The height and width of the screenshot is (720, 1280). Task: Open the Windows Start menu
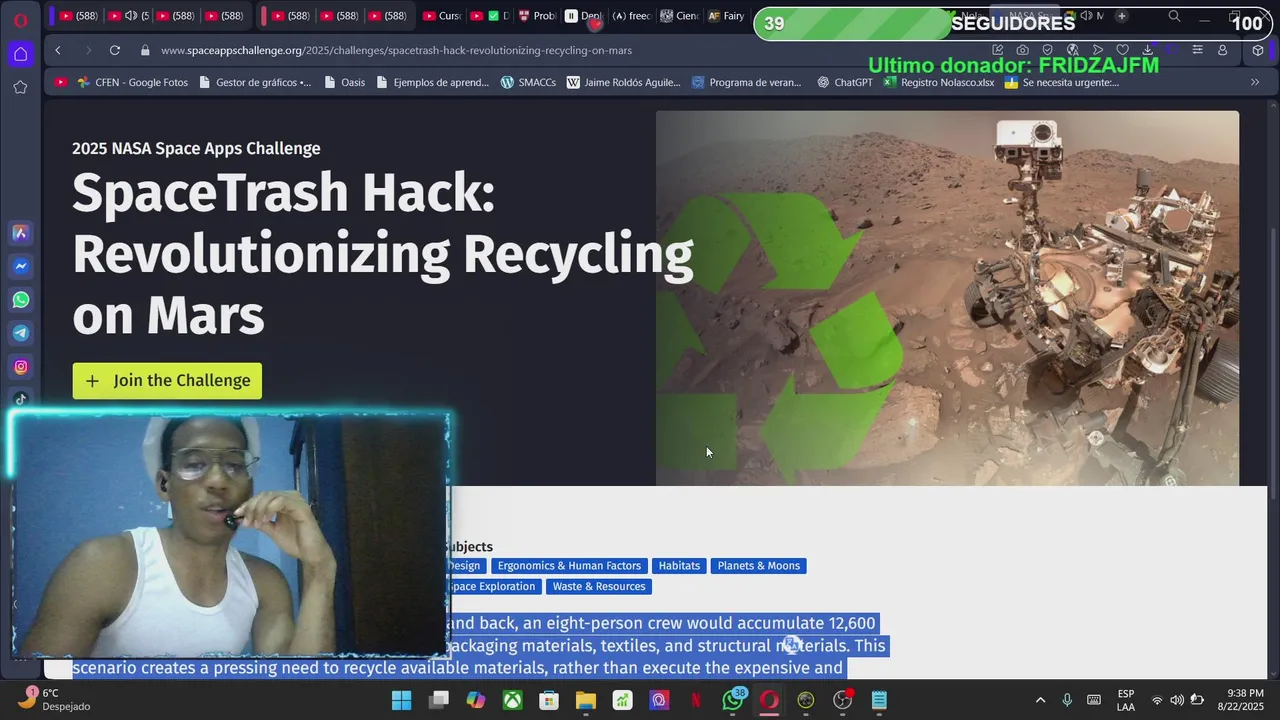pyautogui.click(x=402, y=700)
